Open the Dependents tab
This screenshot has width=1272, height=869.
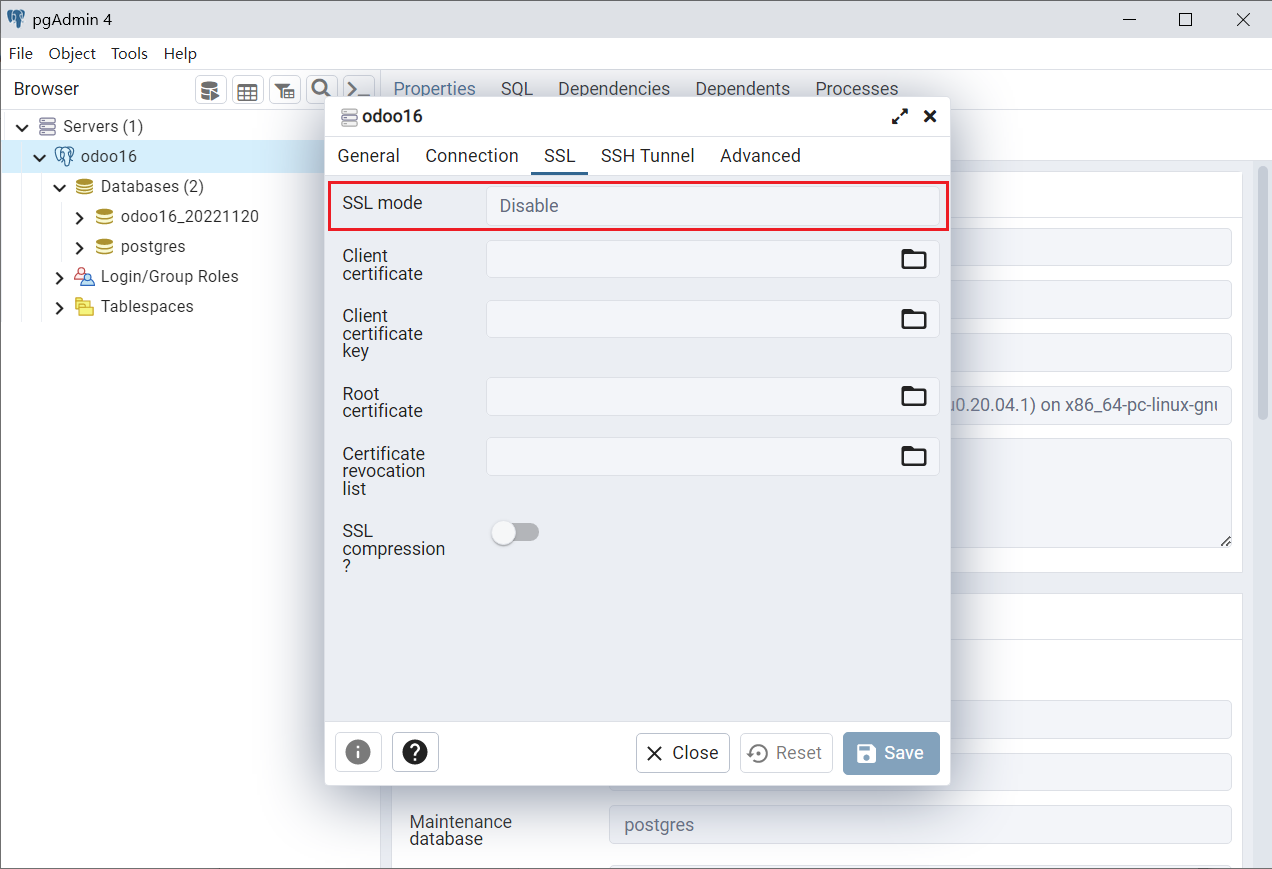coord(743,89)
